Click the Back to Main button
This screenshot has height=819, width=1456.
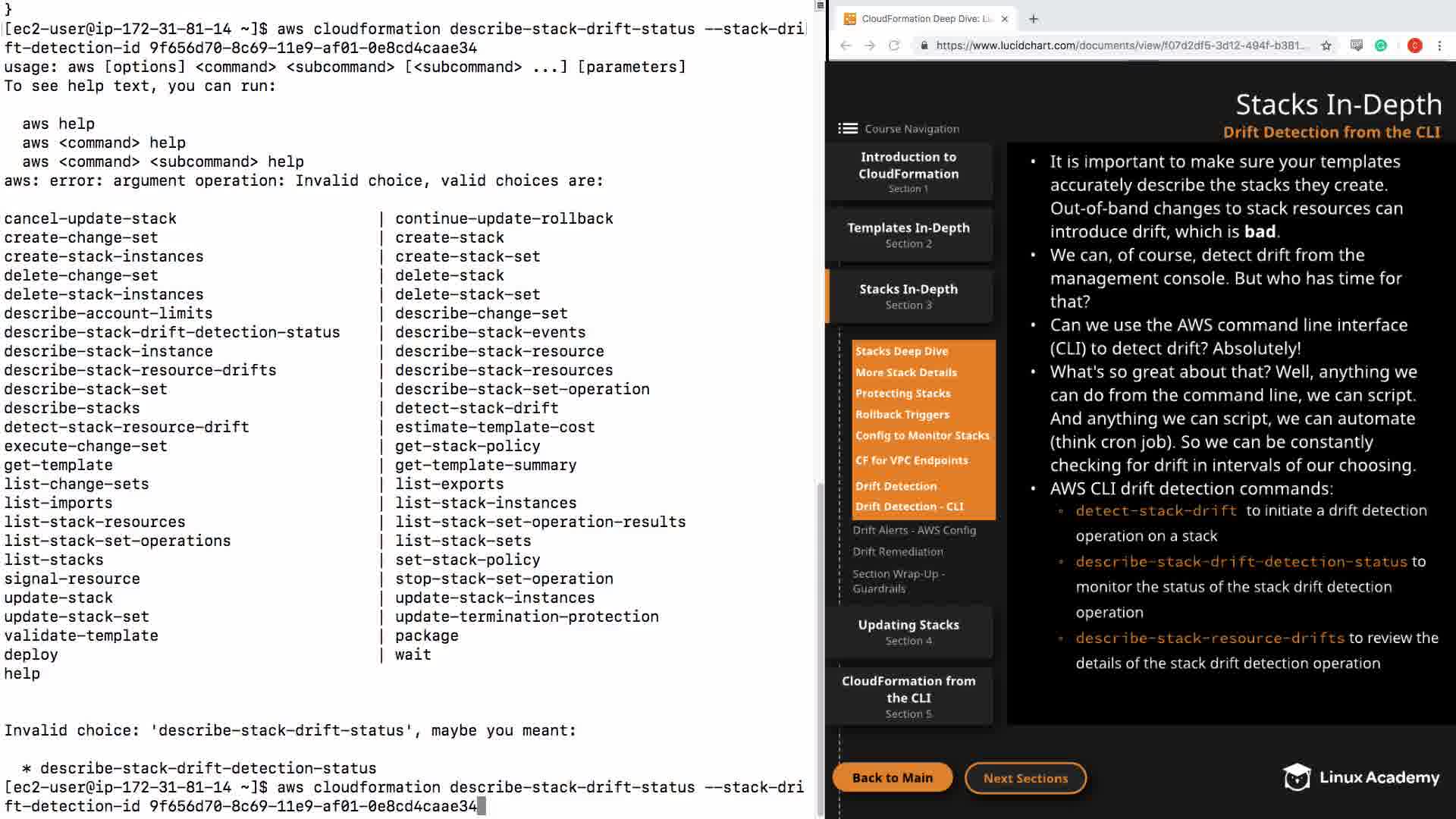click(x=893, y=778)
